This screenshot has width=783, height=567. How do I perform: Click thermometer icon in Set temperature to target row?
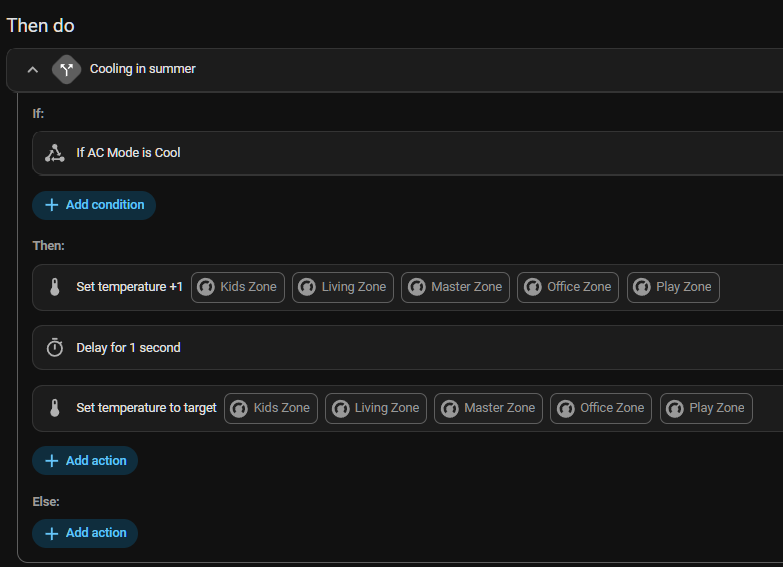tap(55, 408)
